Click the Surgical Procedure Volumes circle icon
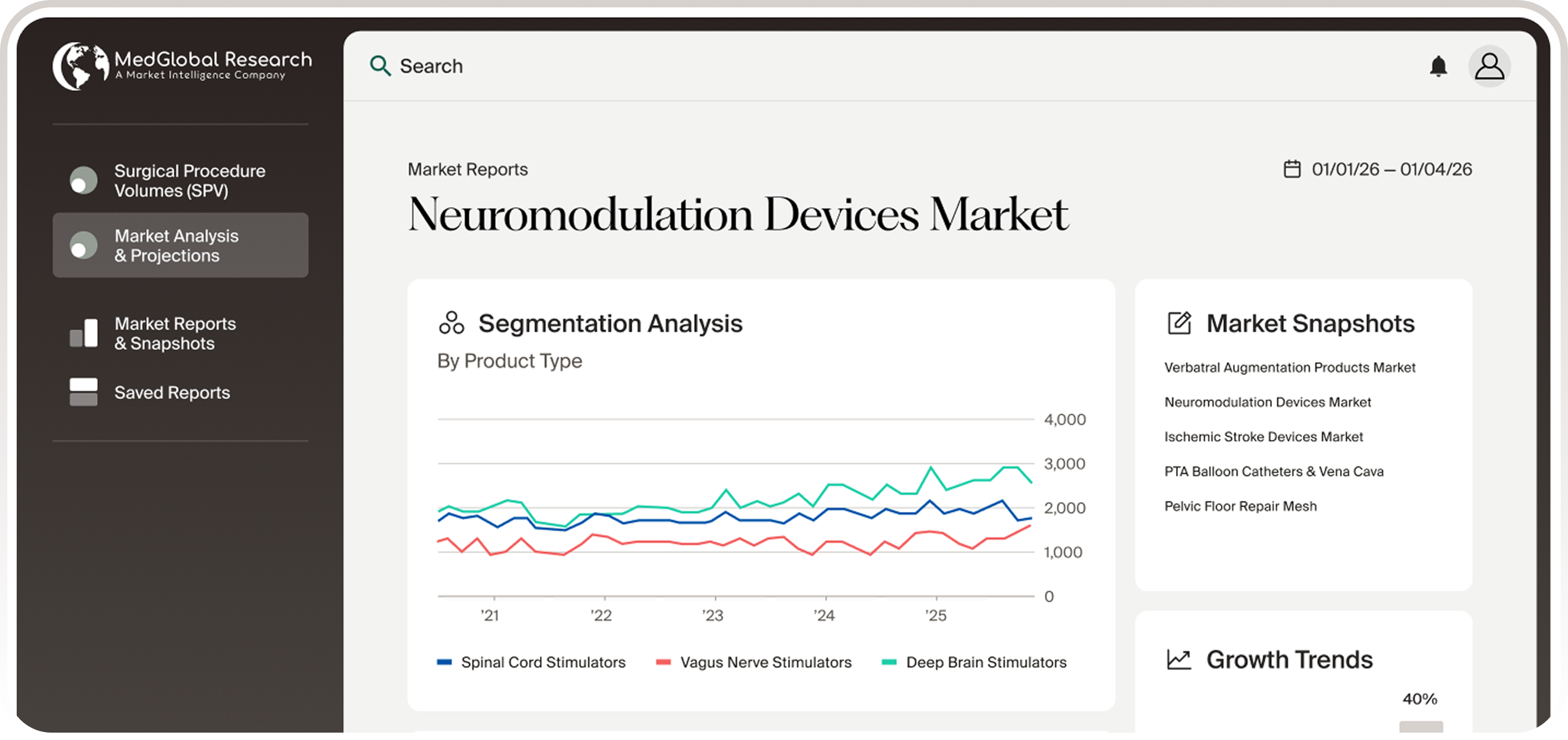The image size is (1568, 740). click(x=84, y=181)
